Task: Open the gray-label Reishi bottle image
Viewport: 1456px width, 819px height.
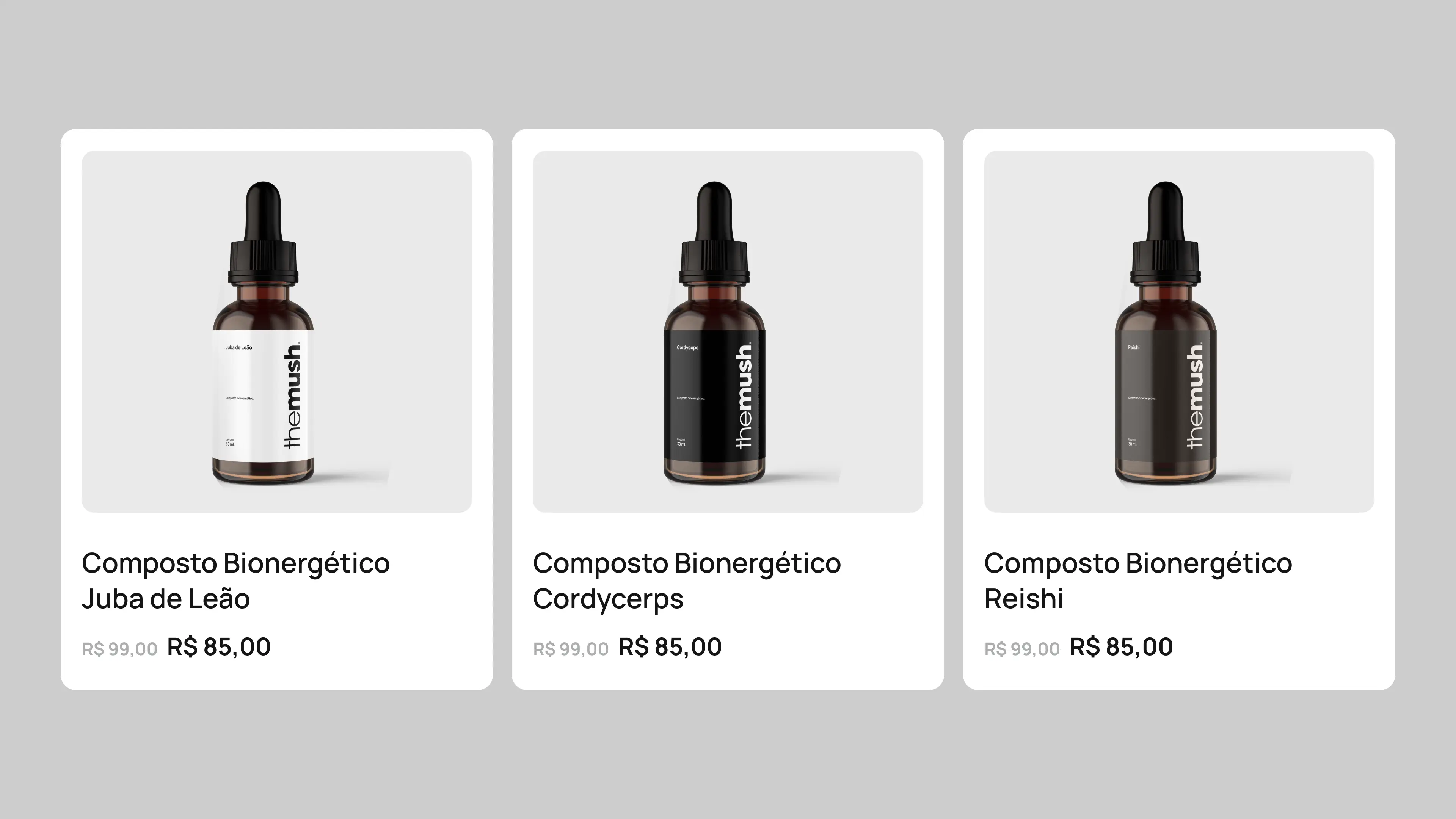Action: (x=1178, y=331)
